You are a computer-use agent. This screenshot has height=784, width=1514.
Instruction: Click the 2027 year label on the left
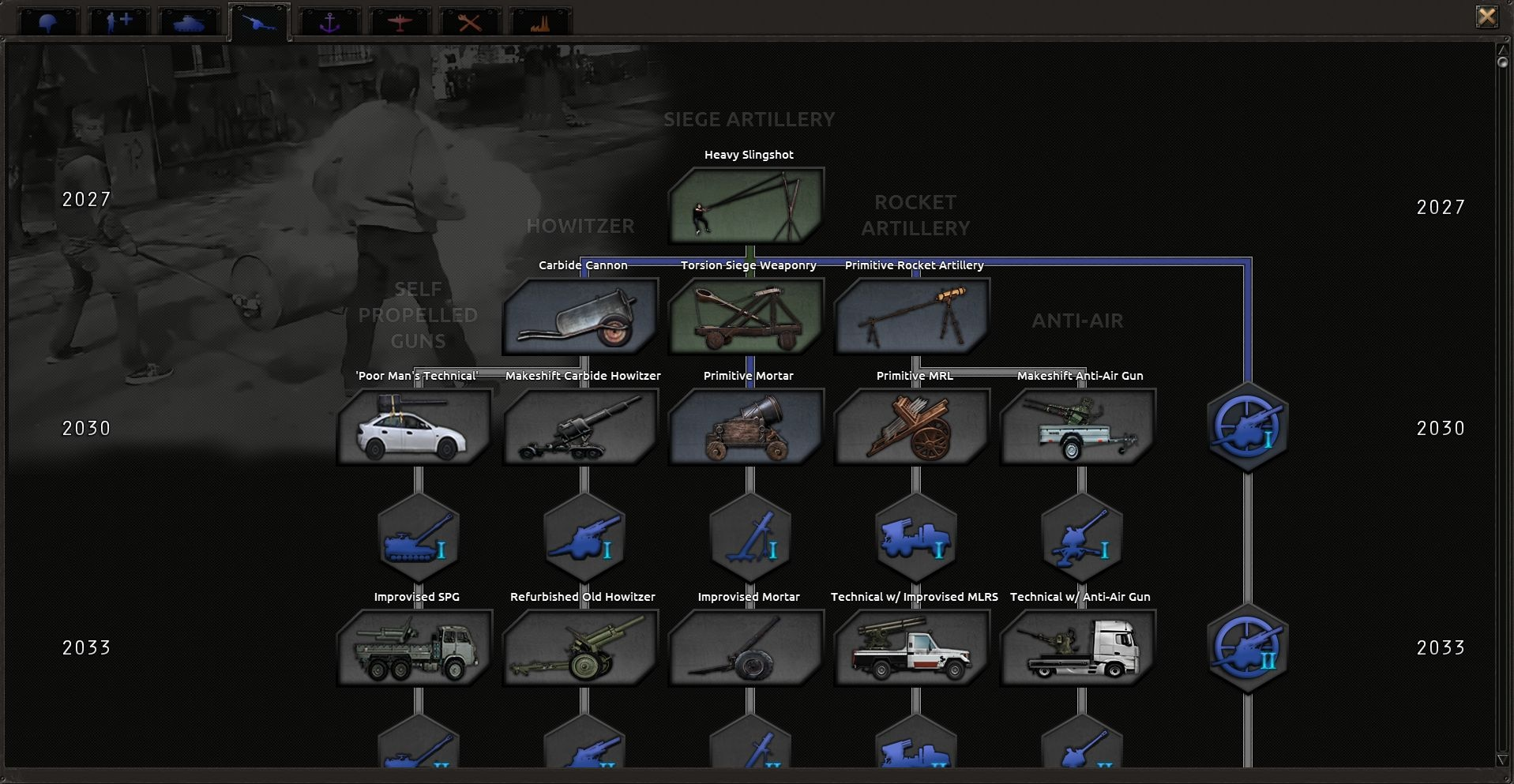tap(87, 199)
